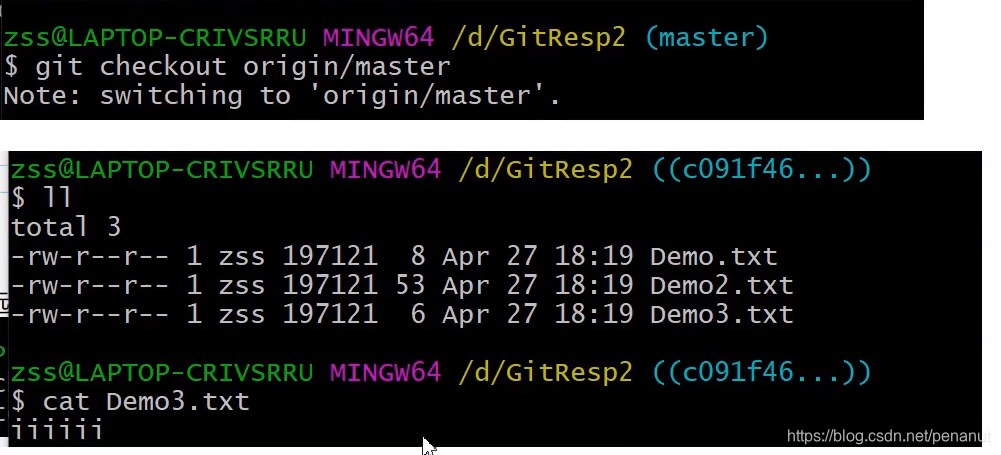This screenshot has height=455, width=1001.
Task: Click the file size value '53' in Demo2.txt row
Action: coord(410,285)
